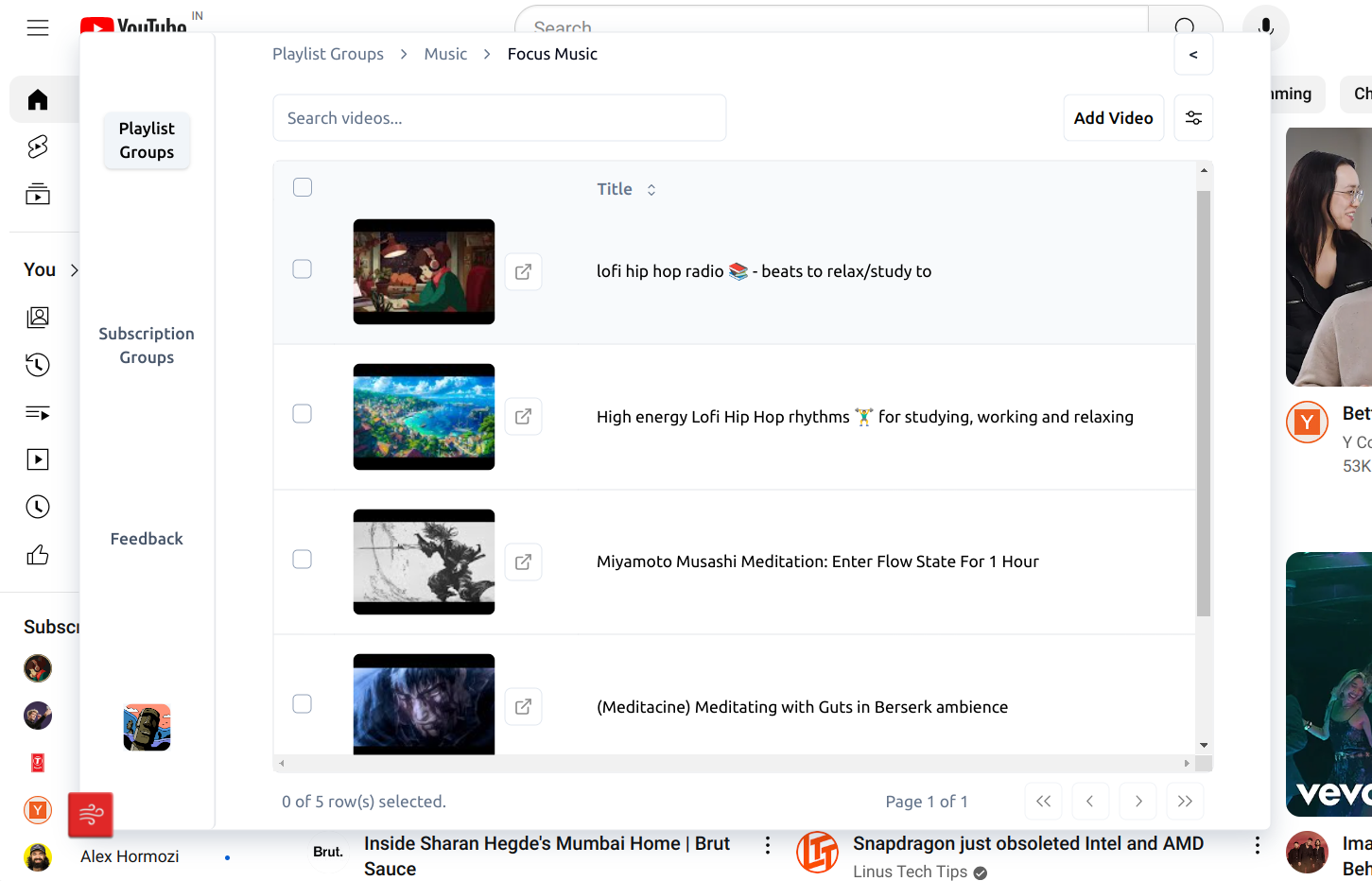Image resolution: width=1372 pixels, height=881 pixels.
Task: Open Inside Sharan Hegde's Mumbai Home video
Action: click(x=547, y=855)
